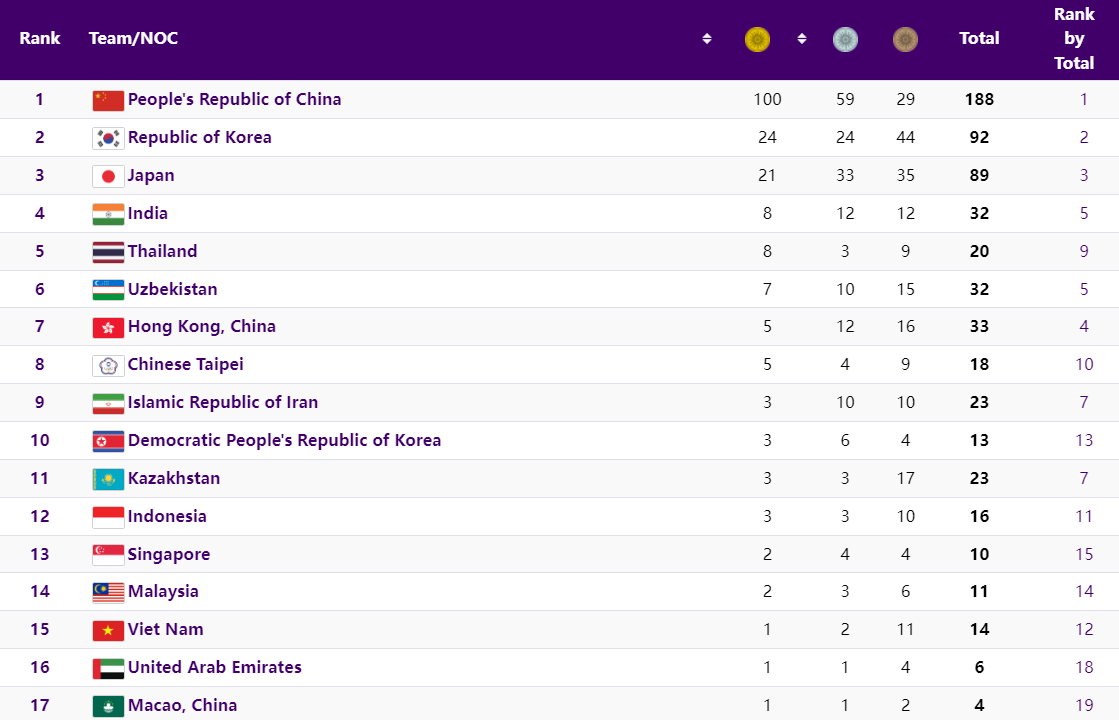Click the Japan flag icon

pyautogui.click(x=108, y=176)
